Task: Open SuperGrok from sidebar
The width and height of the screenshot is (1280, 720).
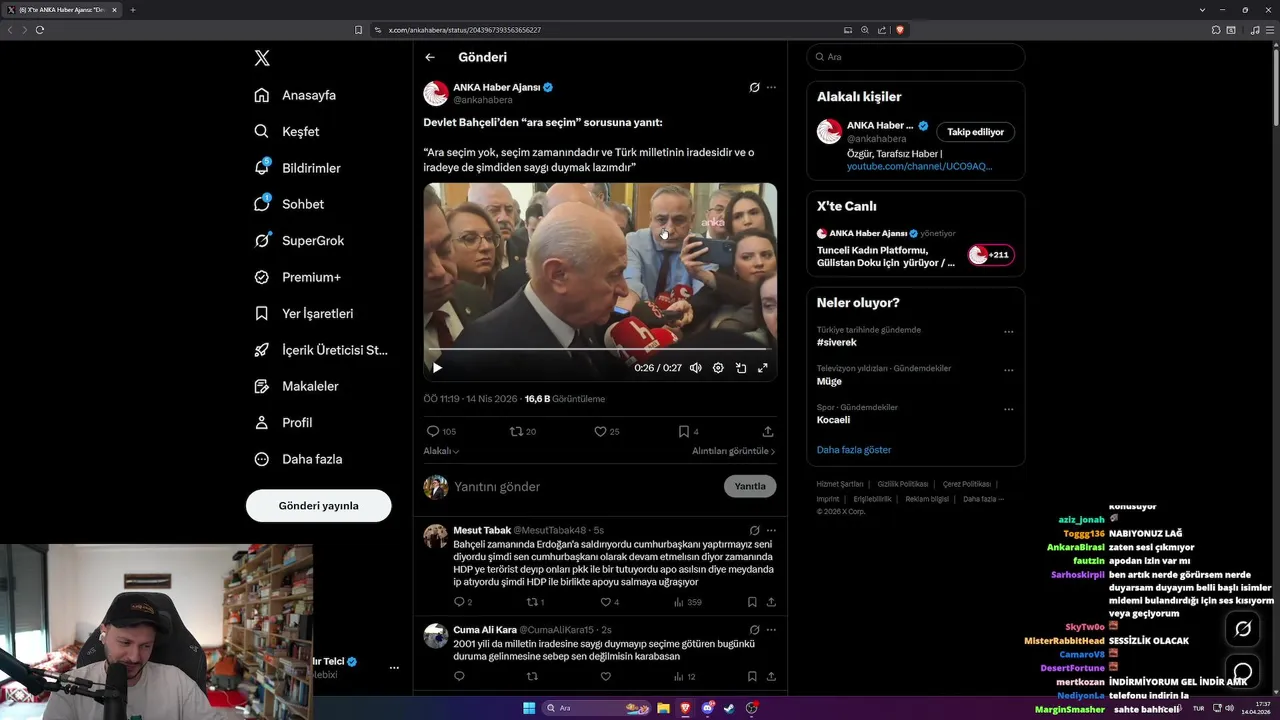Action: tap(299, 241)
